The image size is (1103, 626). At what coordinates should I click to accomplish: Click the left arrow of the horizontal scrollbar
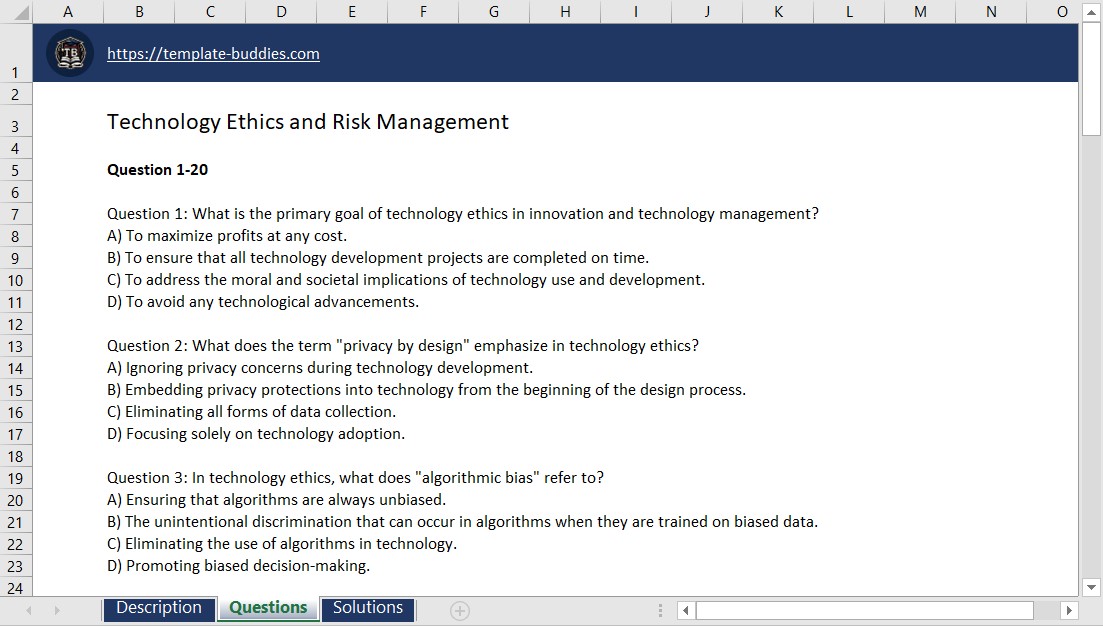click(685, 610)
